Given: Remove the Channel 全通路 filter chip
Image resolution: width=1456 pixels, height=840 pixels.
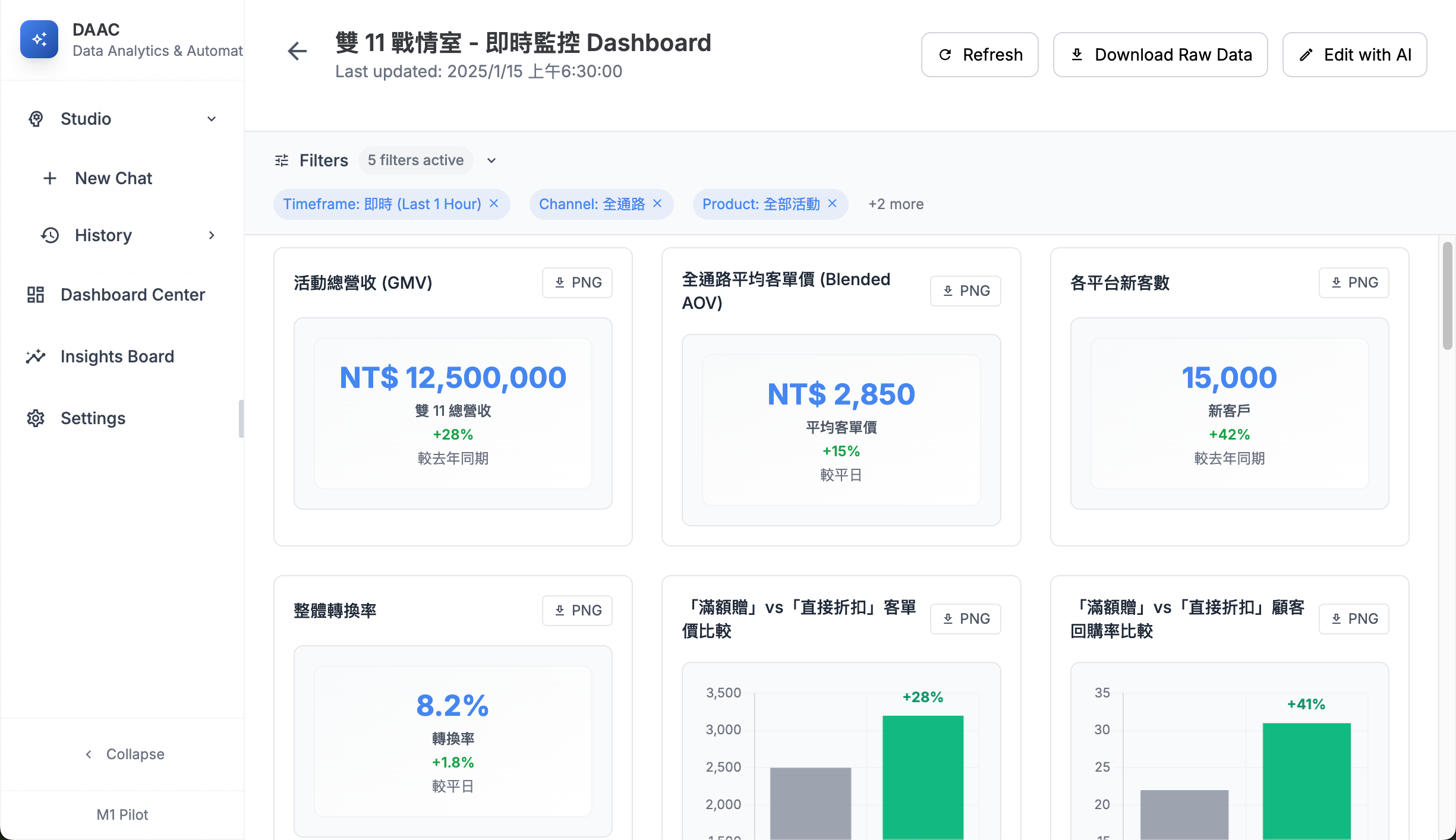Looking at the screenshot, I should (657, 204).
